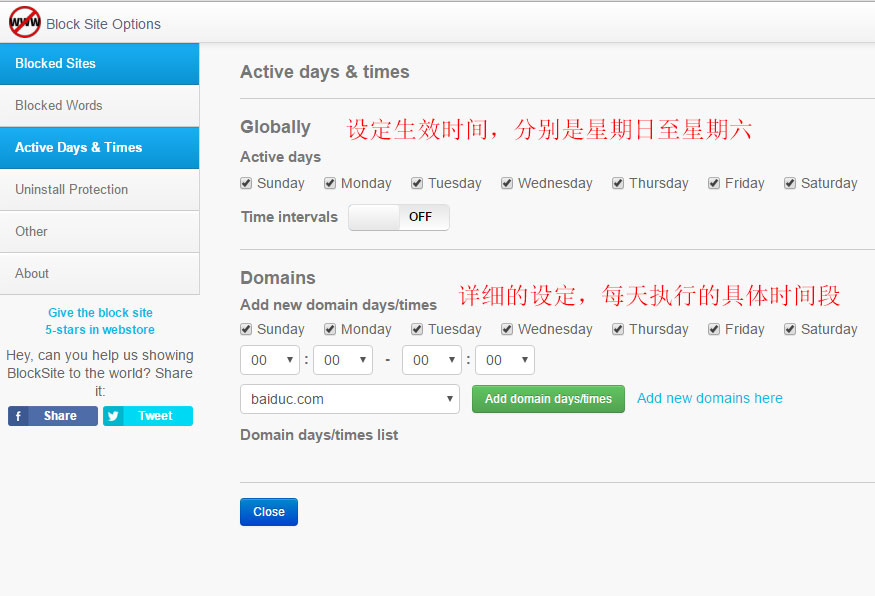
Task: Uncheck global Monday under Active days
Action: point(330,183)
